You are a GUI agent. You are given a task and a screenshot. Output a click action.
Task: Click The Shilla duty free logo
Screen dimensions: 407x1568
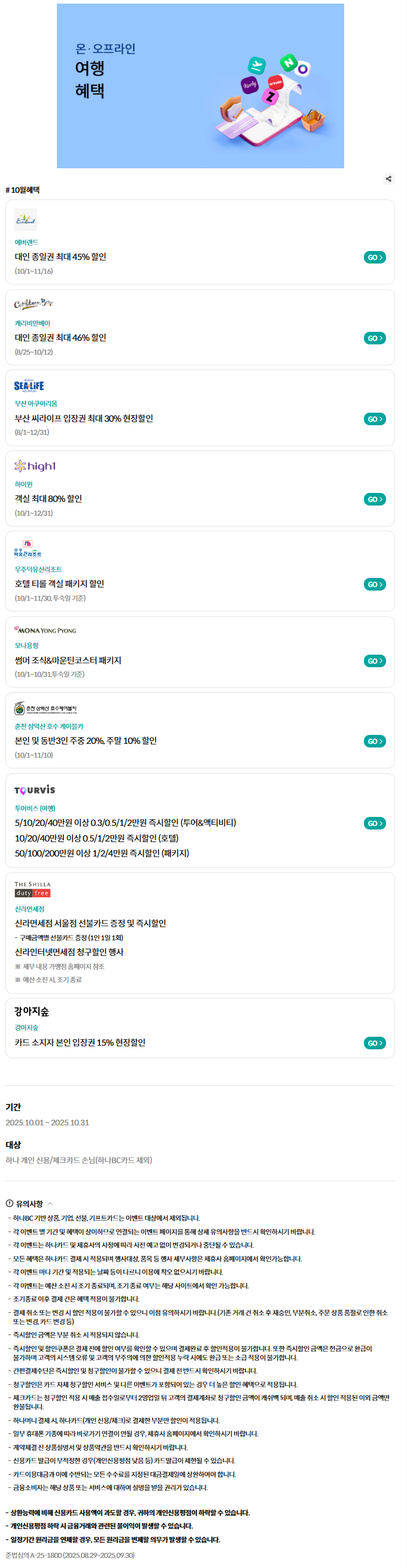tap(32, 889)
